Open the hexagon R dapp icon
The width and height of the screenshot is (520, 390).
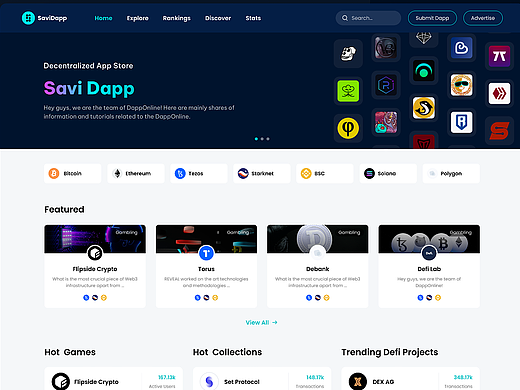[x=386, y=85]
